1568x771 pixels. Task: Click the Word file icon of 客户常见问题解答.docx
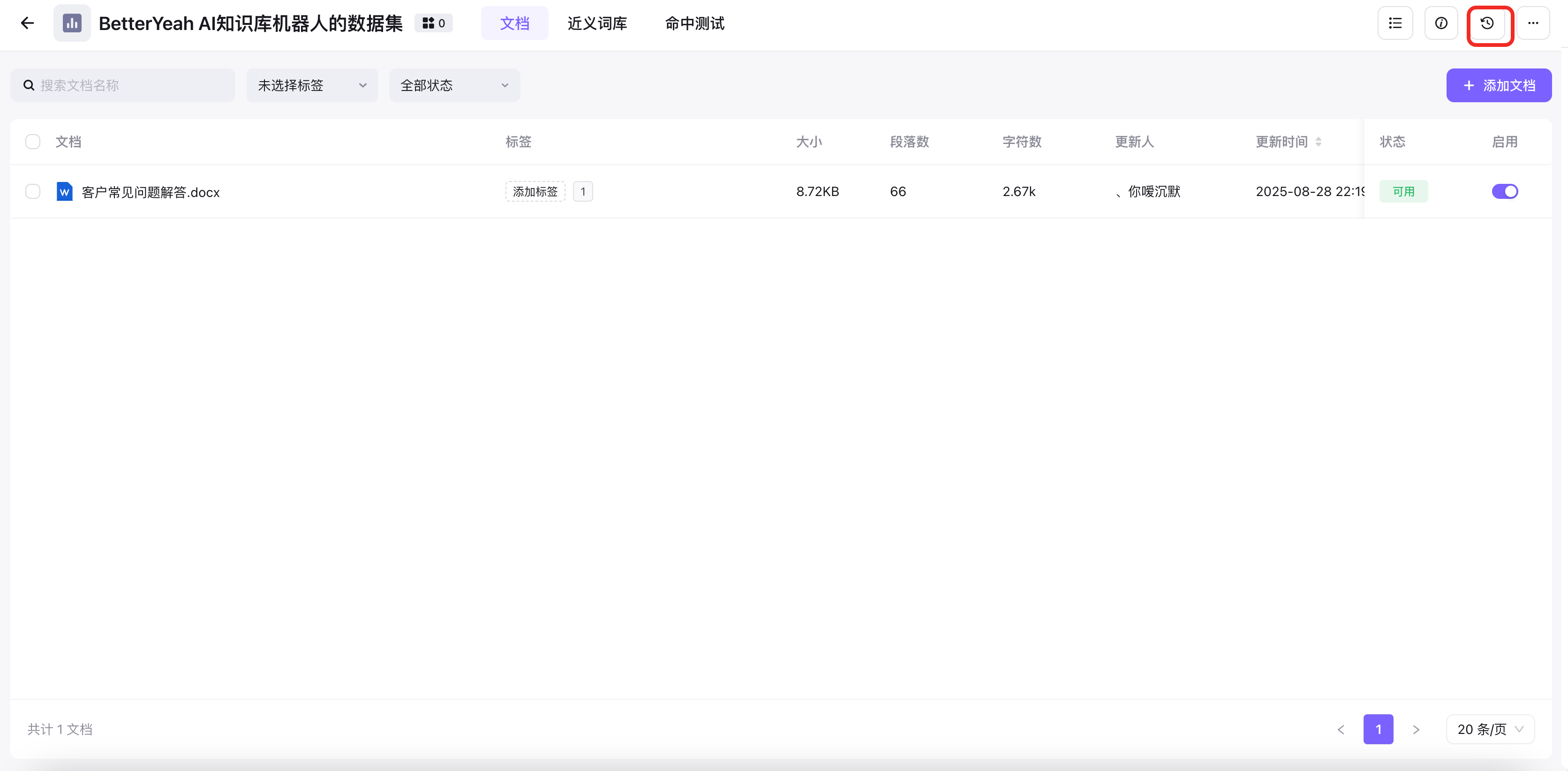[65, 192]
